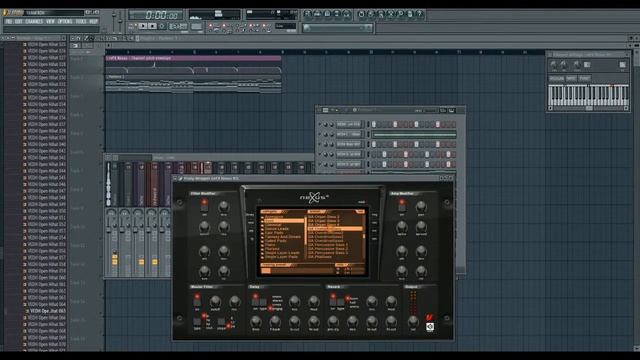The image size is (640, 360).
Task: Toggle green mute LED of third sequencer channel
Action: click(x=320, y=144)
